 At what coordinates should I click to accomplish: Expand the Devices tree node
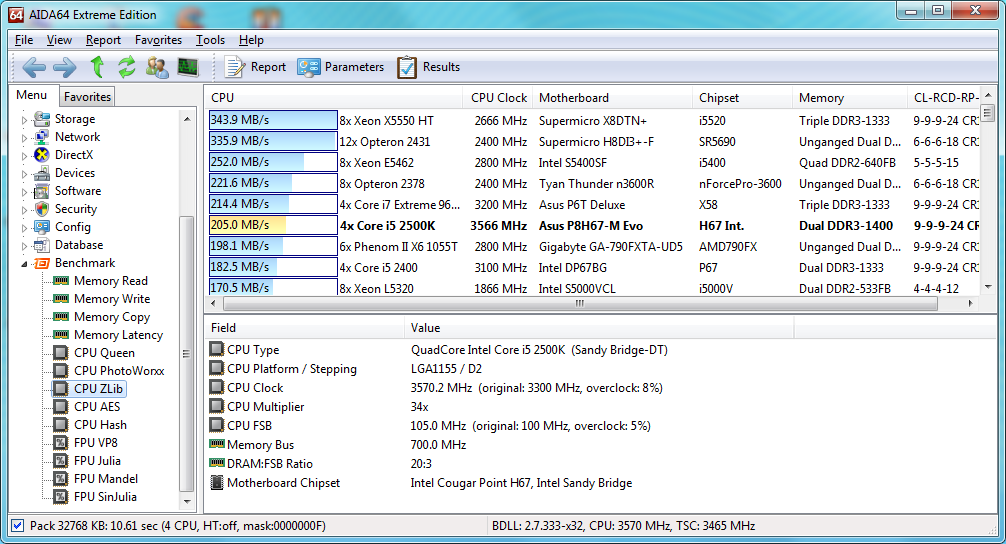tap(24, 173)
